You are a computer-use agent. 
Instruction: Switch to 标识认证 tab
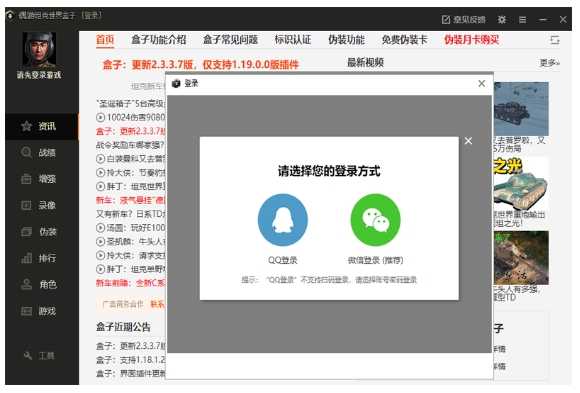coord(293,40)
